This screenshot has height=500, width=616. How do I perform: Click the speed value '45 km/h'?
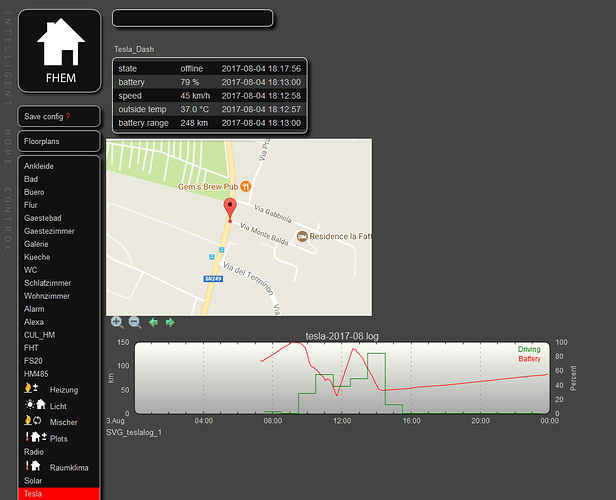(195, 96)
